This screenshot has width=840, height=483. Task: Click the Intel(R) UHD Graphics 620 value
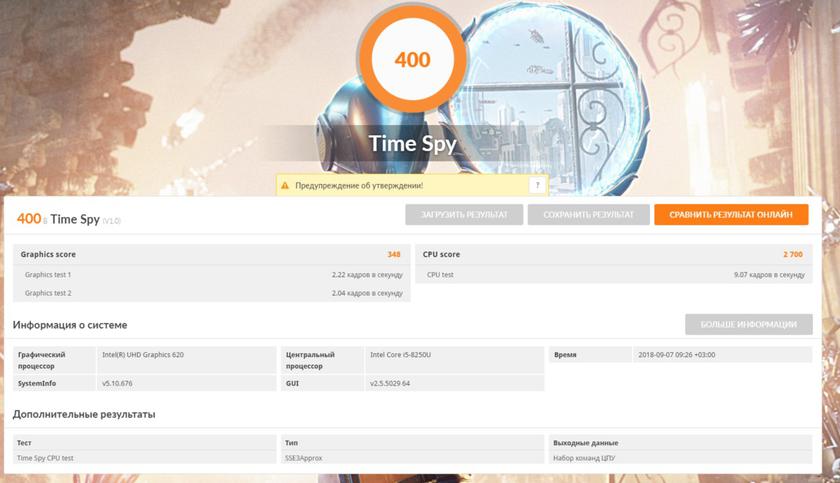[143, 355]
